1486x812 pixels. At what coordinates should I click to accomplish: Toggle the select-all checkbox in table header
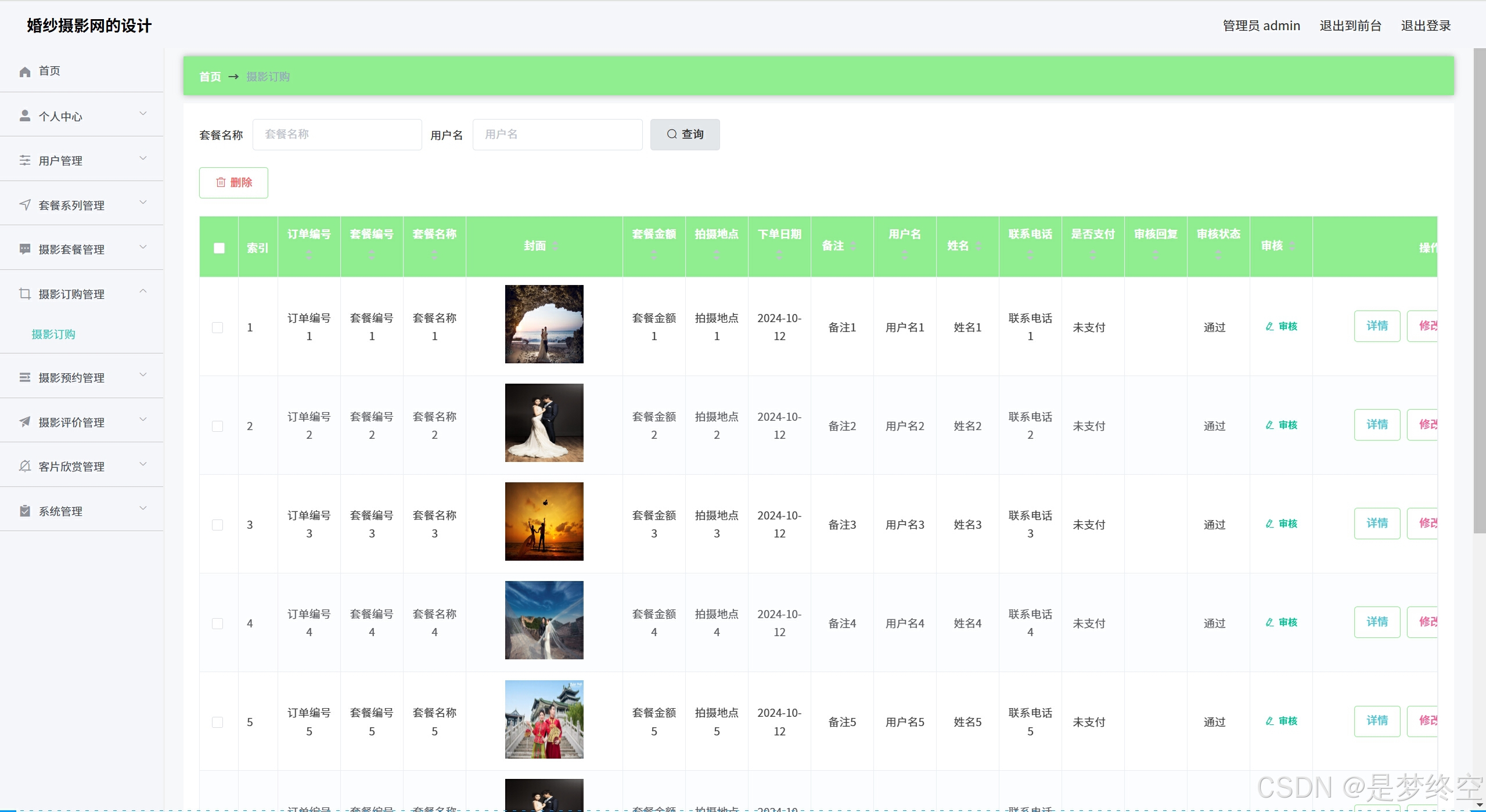(219, 248)
